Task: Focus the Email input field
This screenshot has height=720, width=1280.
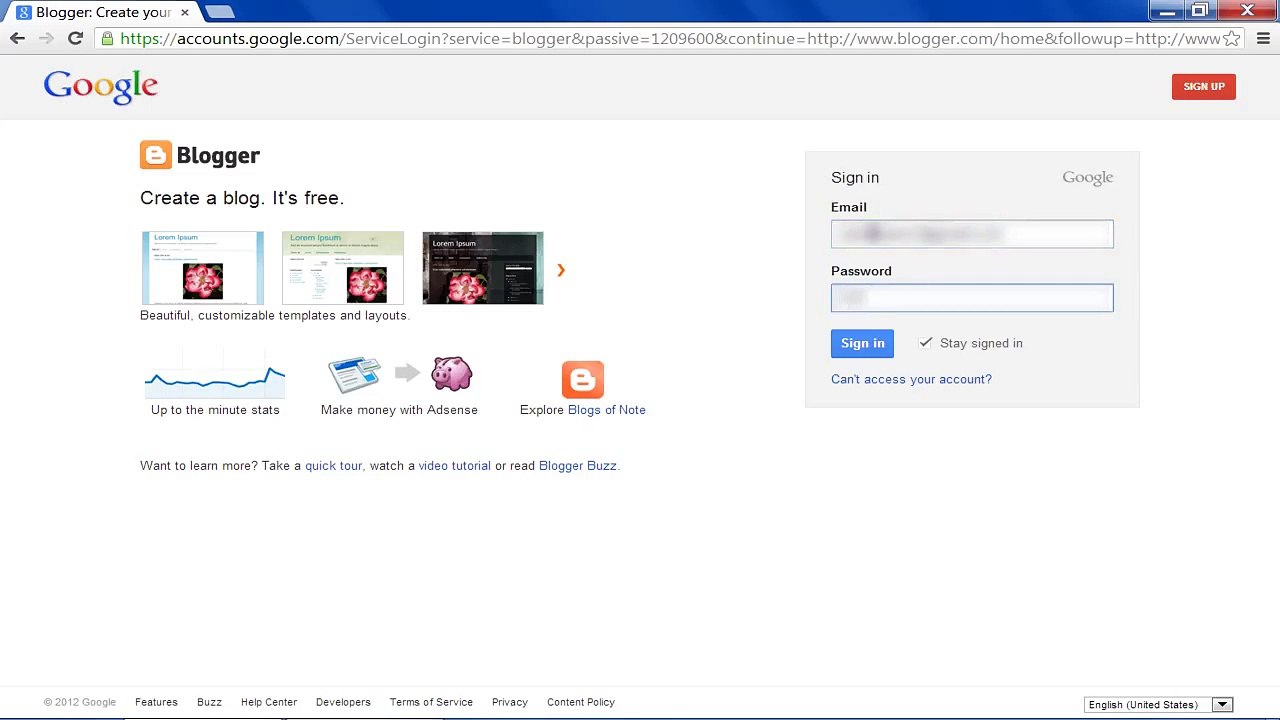Action: tap(972, 234)
